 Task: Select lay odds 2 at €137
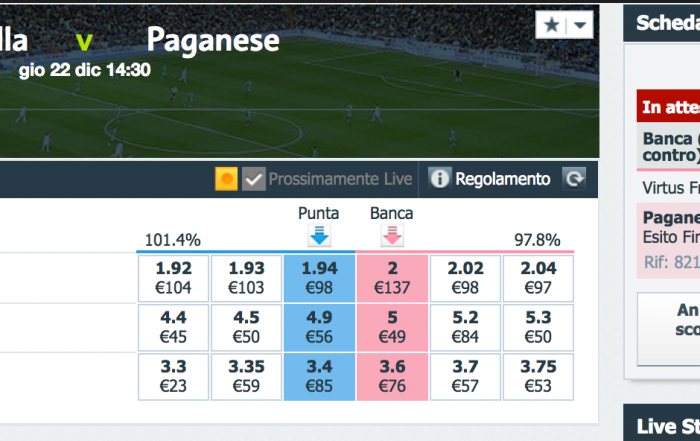[392, 278]
